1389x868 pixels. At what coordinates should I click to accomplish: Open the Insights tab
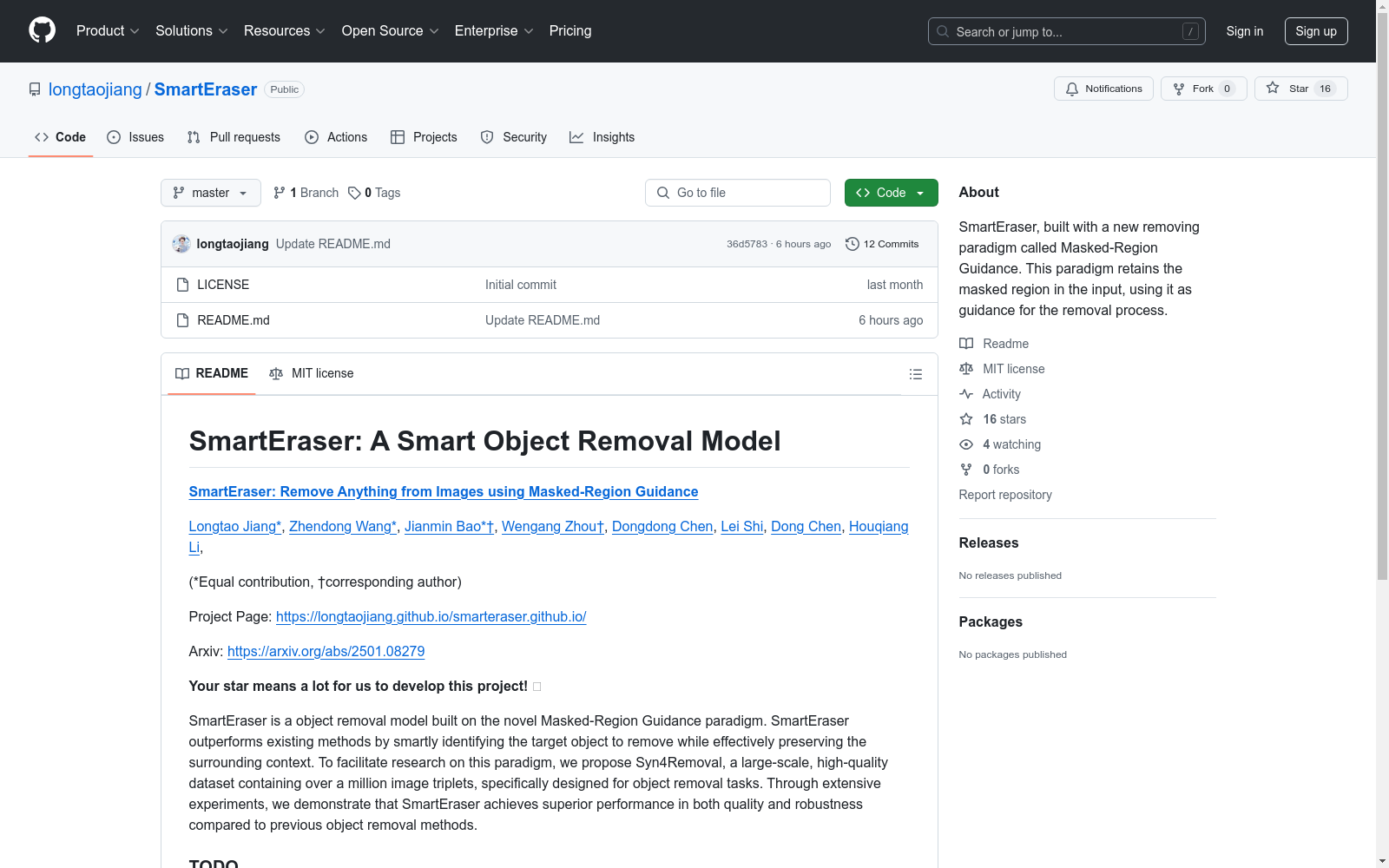pyautogui.click(x=602, y=137)
